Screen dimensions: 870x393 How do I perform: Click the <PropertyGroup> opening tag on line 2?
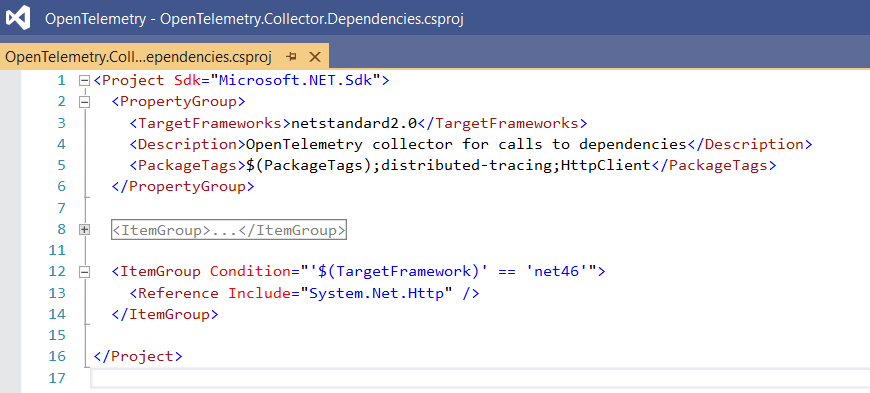click(179, 102)
